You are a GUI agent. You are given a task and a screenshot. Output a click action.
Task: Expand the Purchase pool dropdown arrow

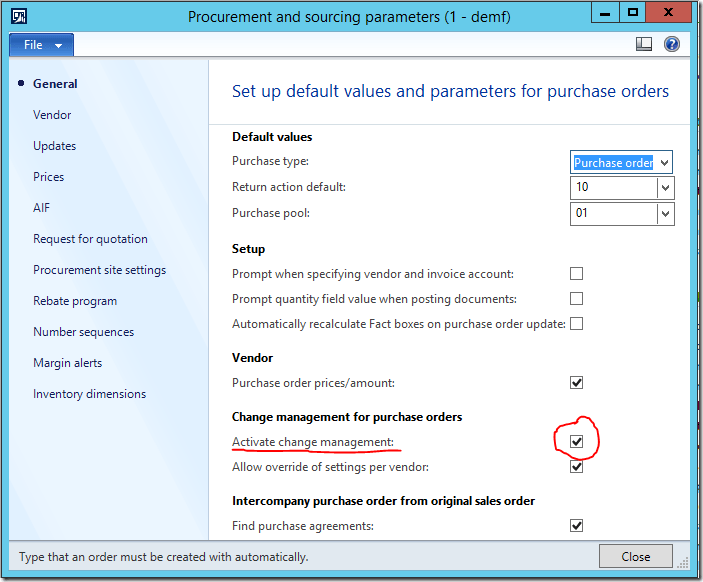pos(665,214)
